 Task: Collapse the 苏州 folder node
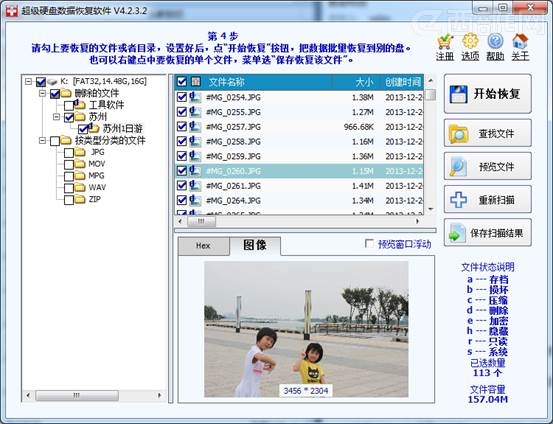[x=56, y=116]
